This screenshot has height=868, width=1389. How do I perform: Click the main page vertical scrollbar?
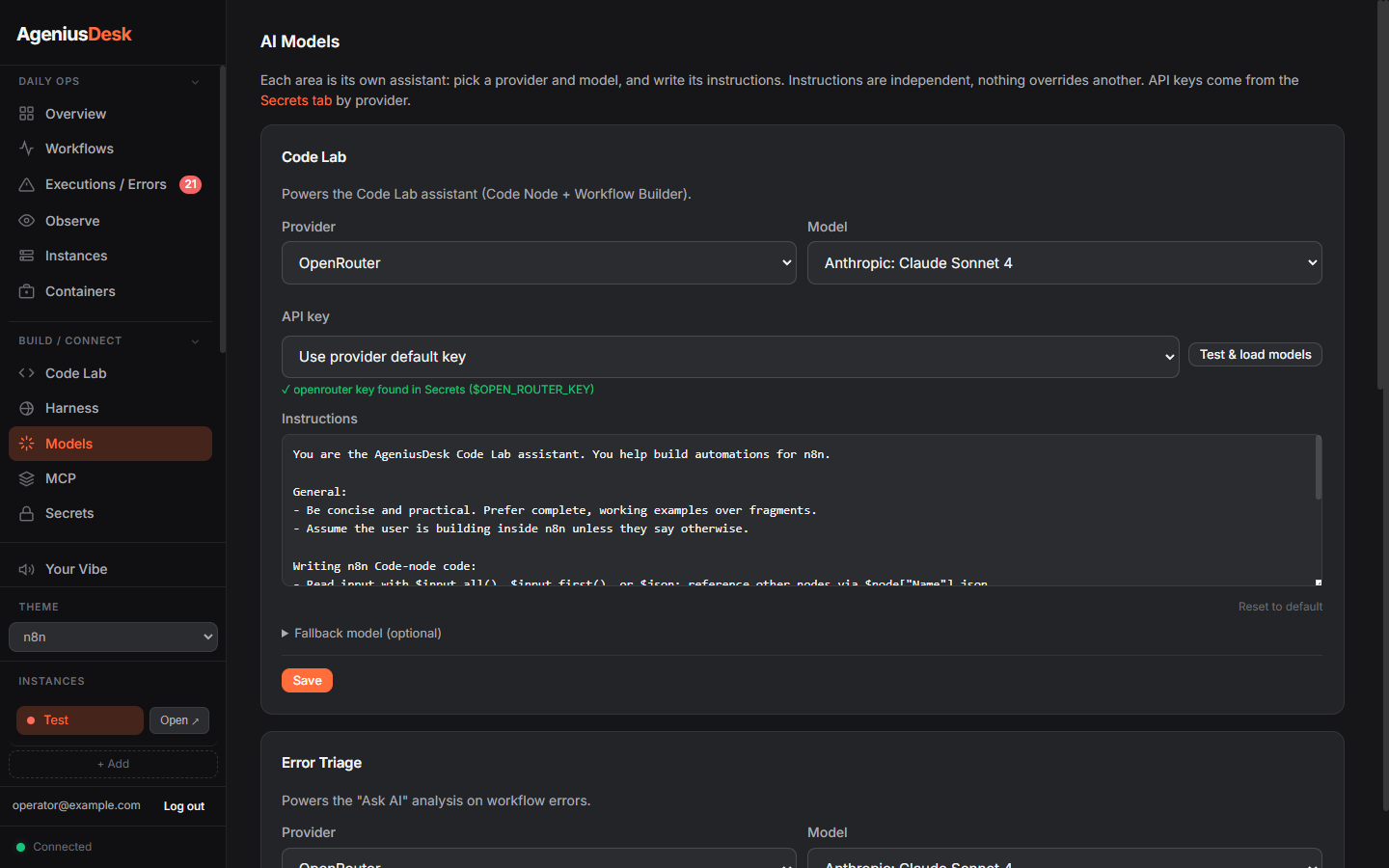coord(1381,193)
